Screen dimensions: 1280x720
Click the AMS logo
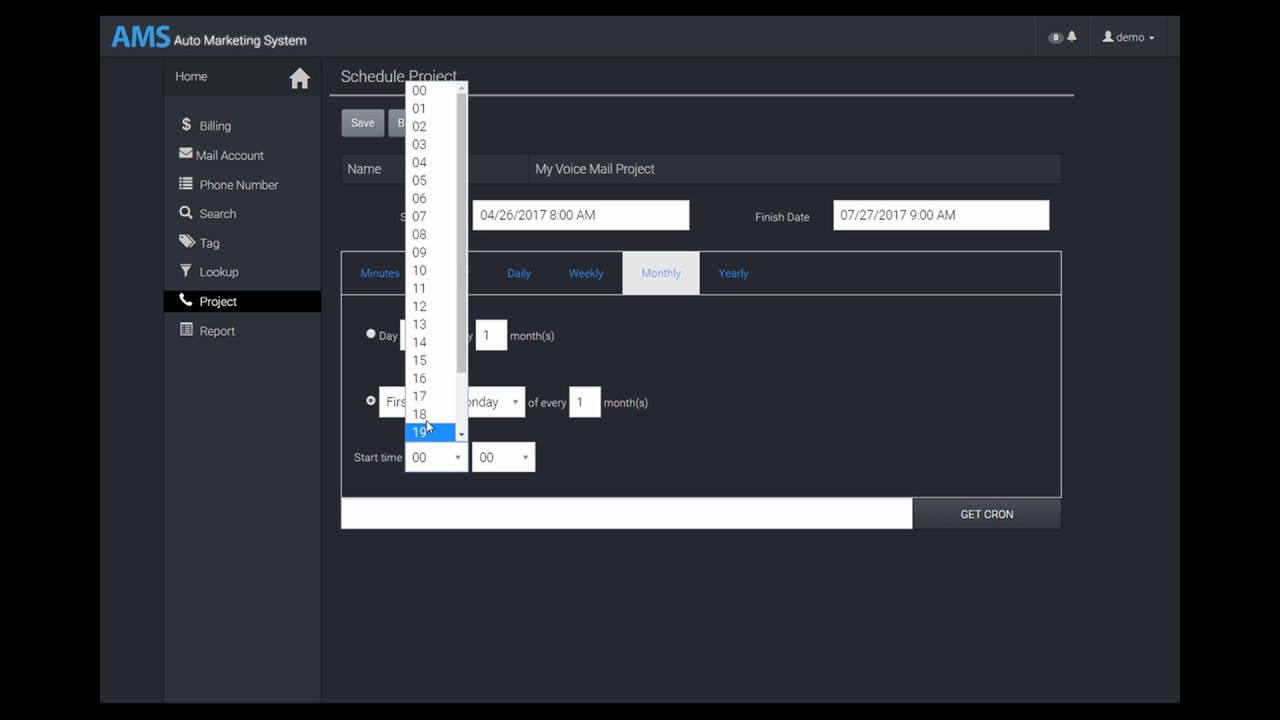pos(140,37)
